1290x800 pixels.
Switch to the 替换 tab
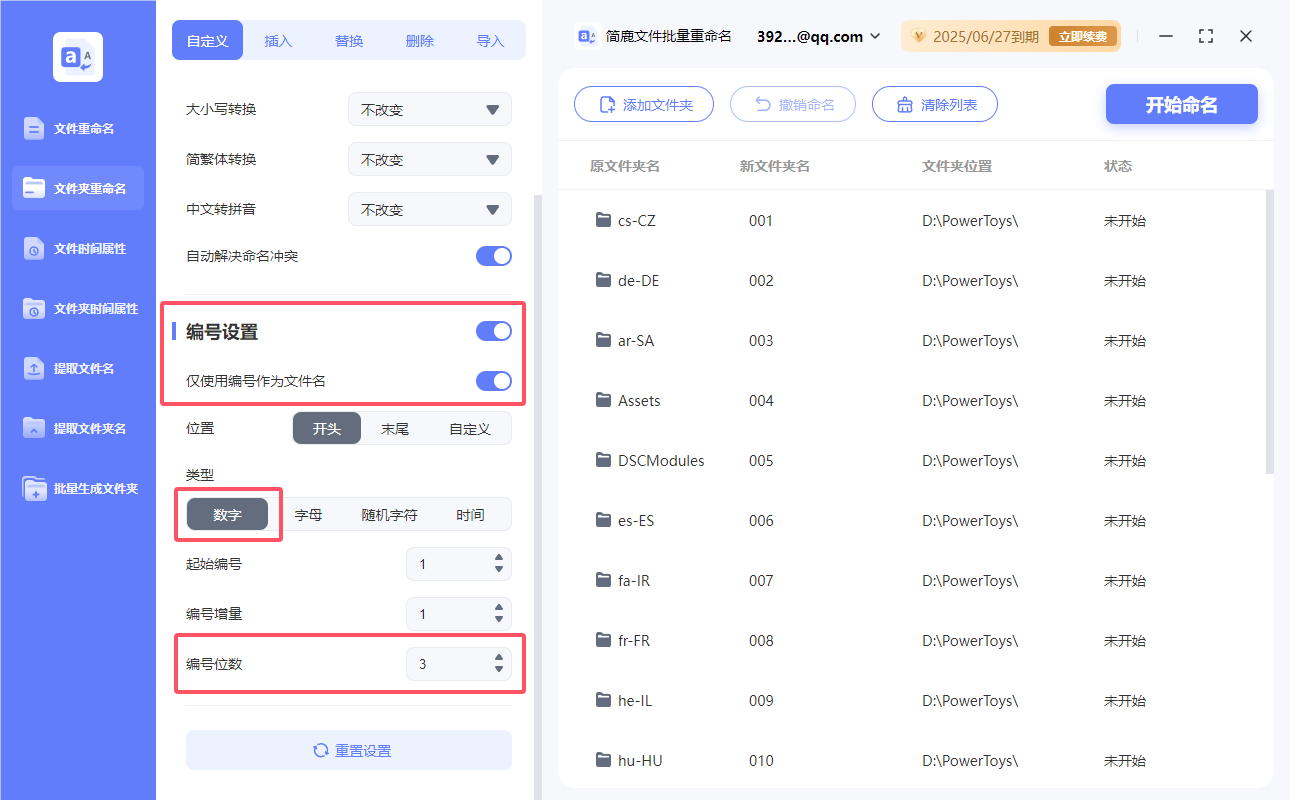[x=349, y=40]
